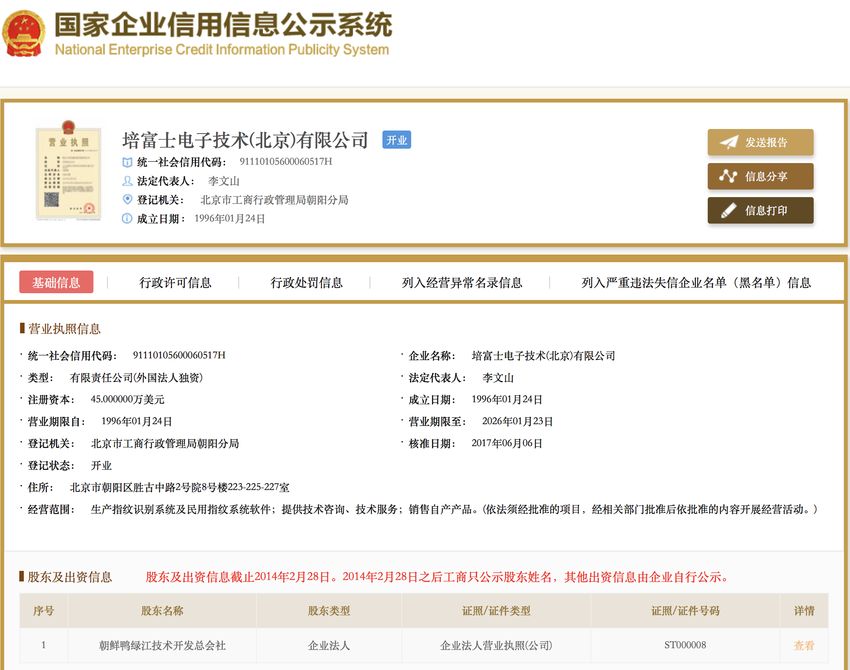Click the registered capital value 45.000000万美元
The width and height of the screenshot is (850, 670).
[x=127, y=400]
